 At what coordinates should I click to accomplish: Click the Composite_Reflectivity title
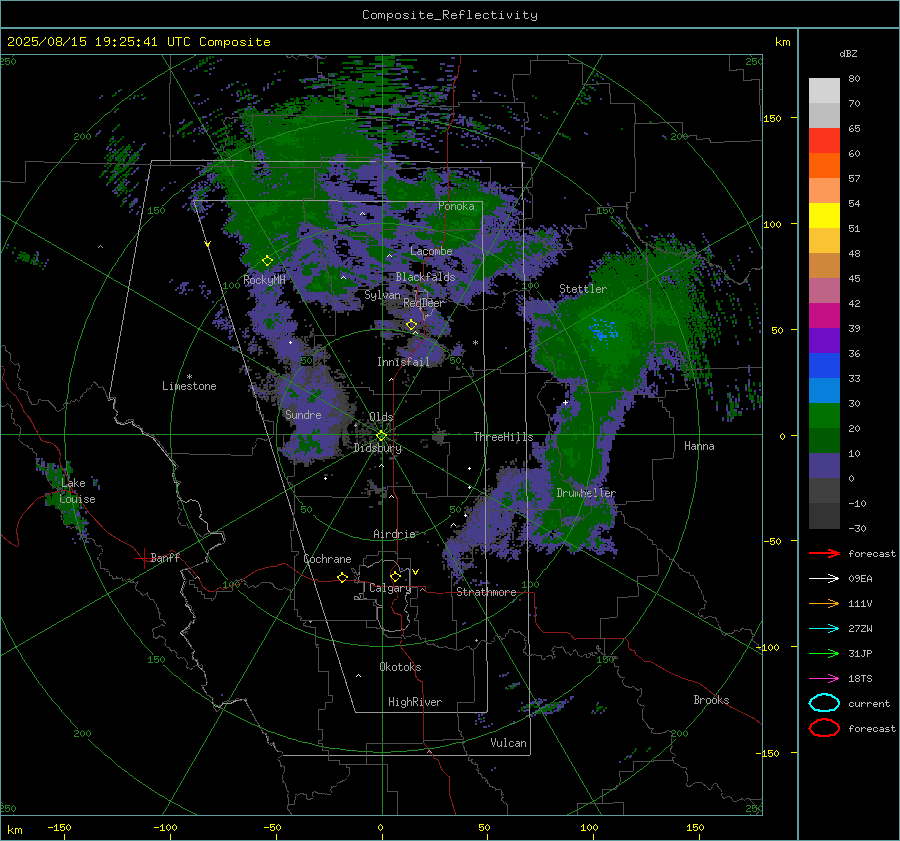point(449,15)
